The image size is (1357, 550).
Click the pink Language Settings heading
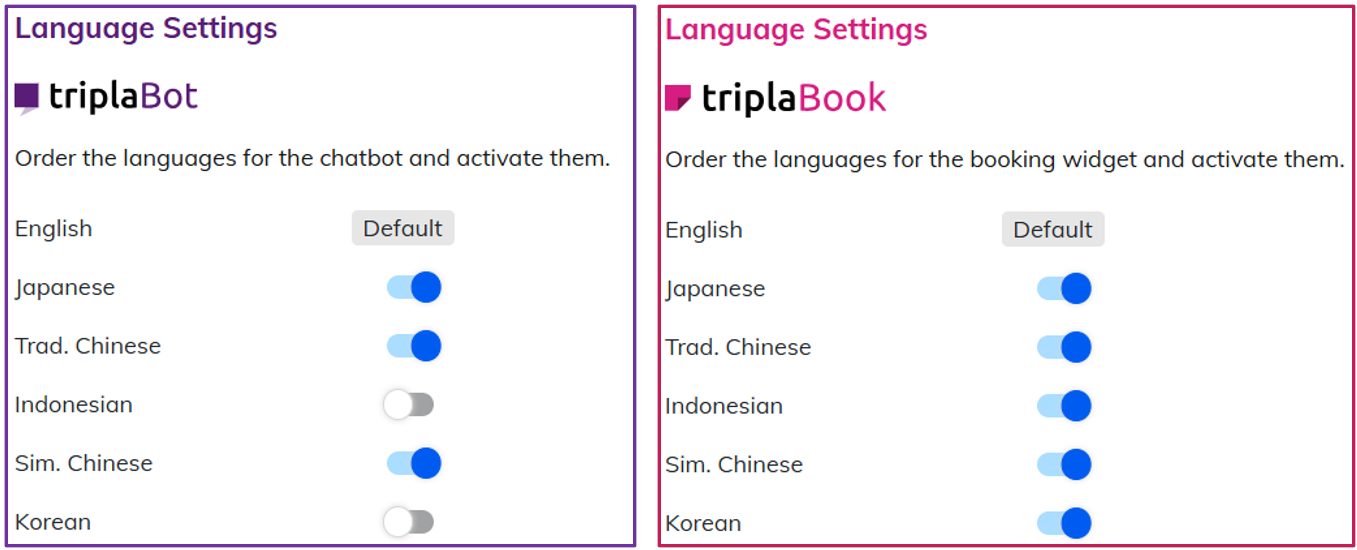pyautogui.click(x=796, y=30)
